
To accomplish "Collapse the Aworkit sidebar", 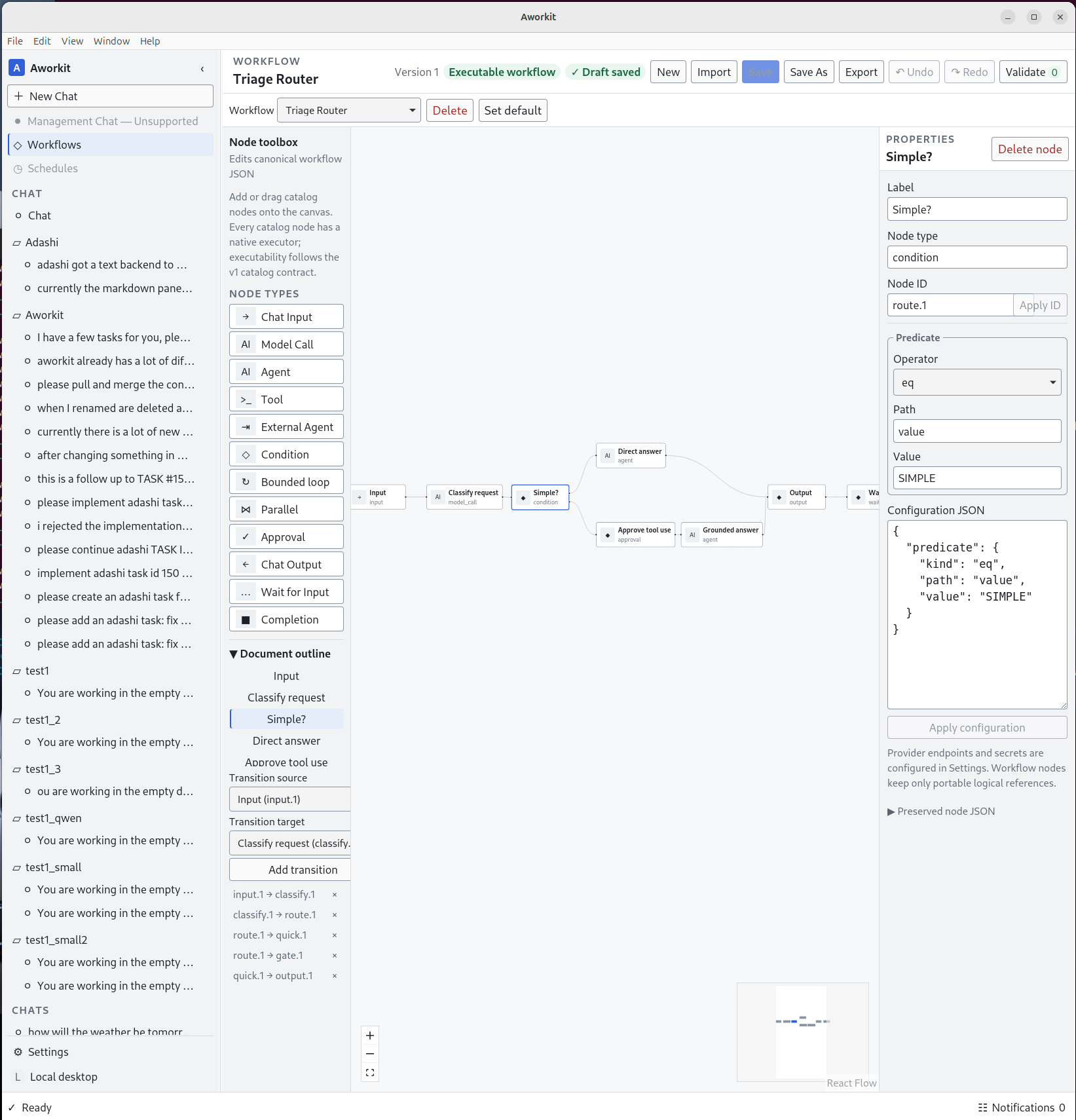I will coord(202,69).
